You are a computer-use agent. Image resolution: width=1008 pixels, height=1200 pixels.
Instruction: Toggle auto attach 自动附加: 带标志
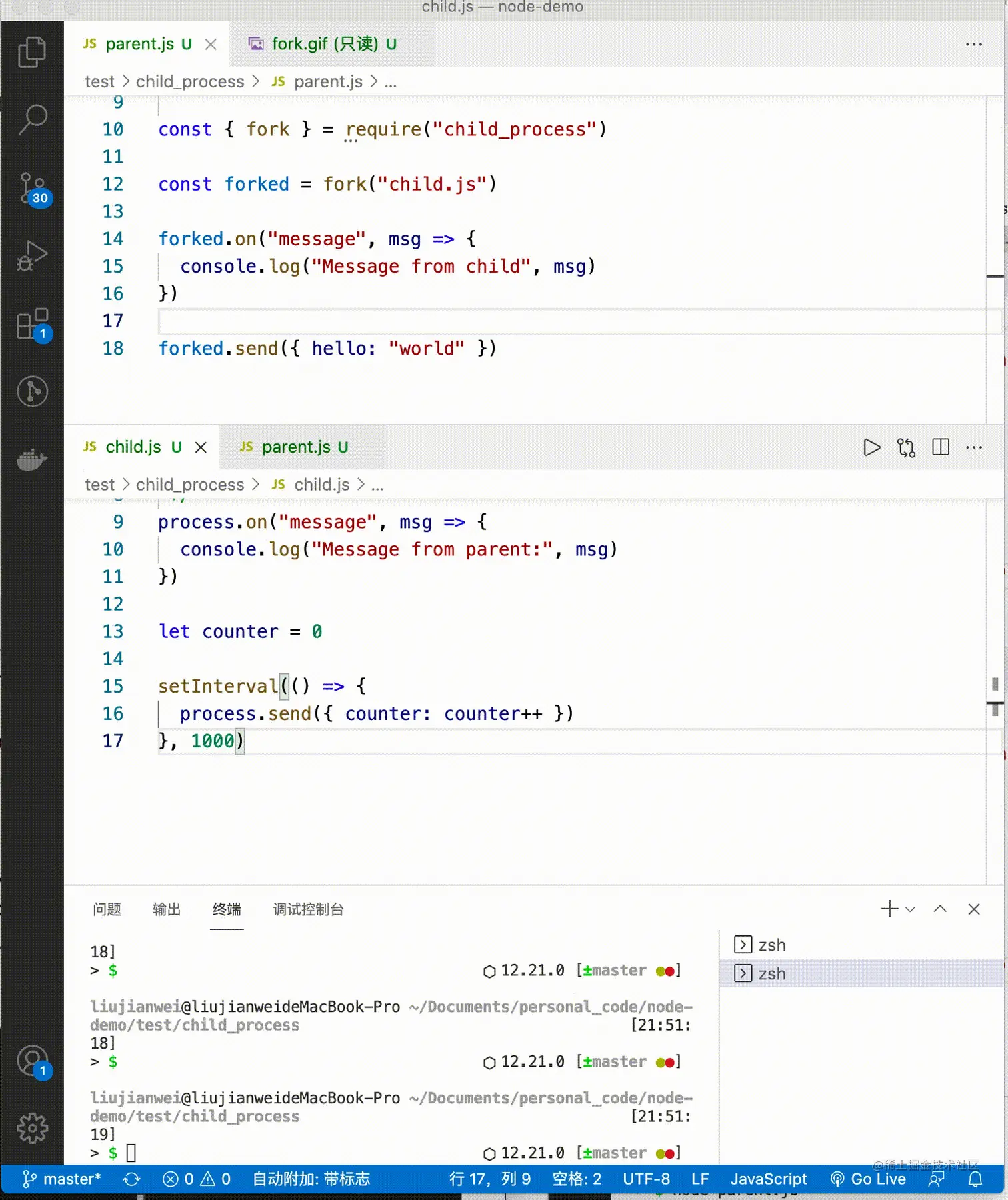point(311,1179)
